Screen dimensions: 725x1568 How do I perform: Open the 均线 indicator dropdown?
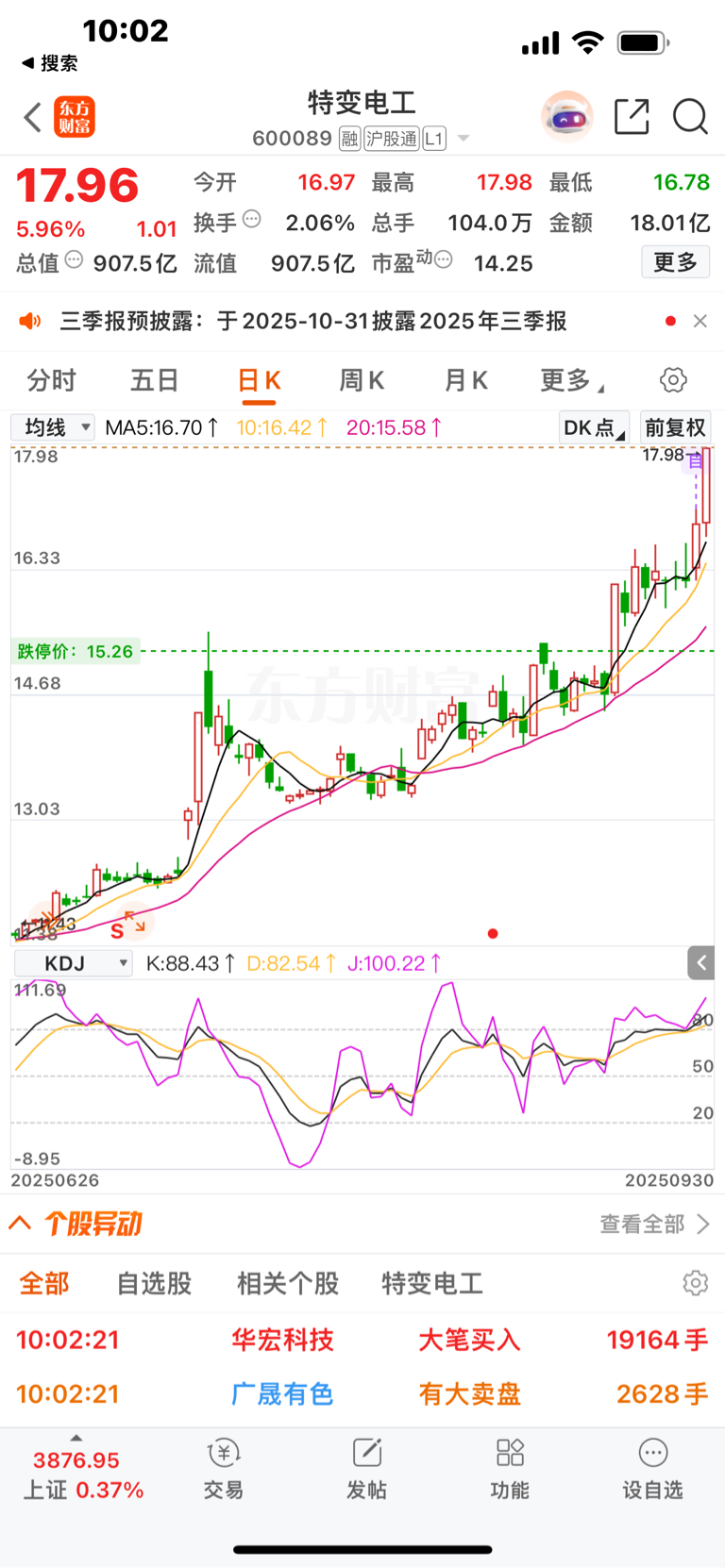click(x=53, y=427)
